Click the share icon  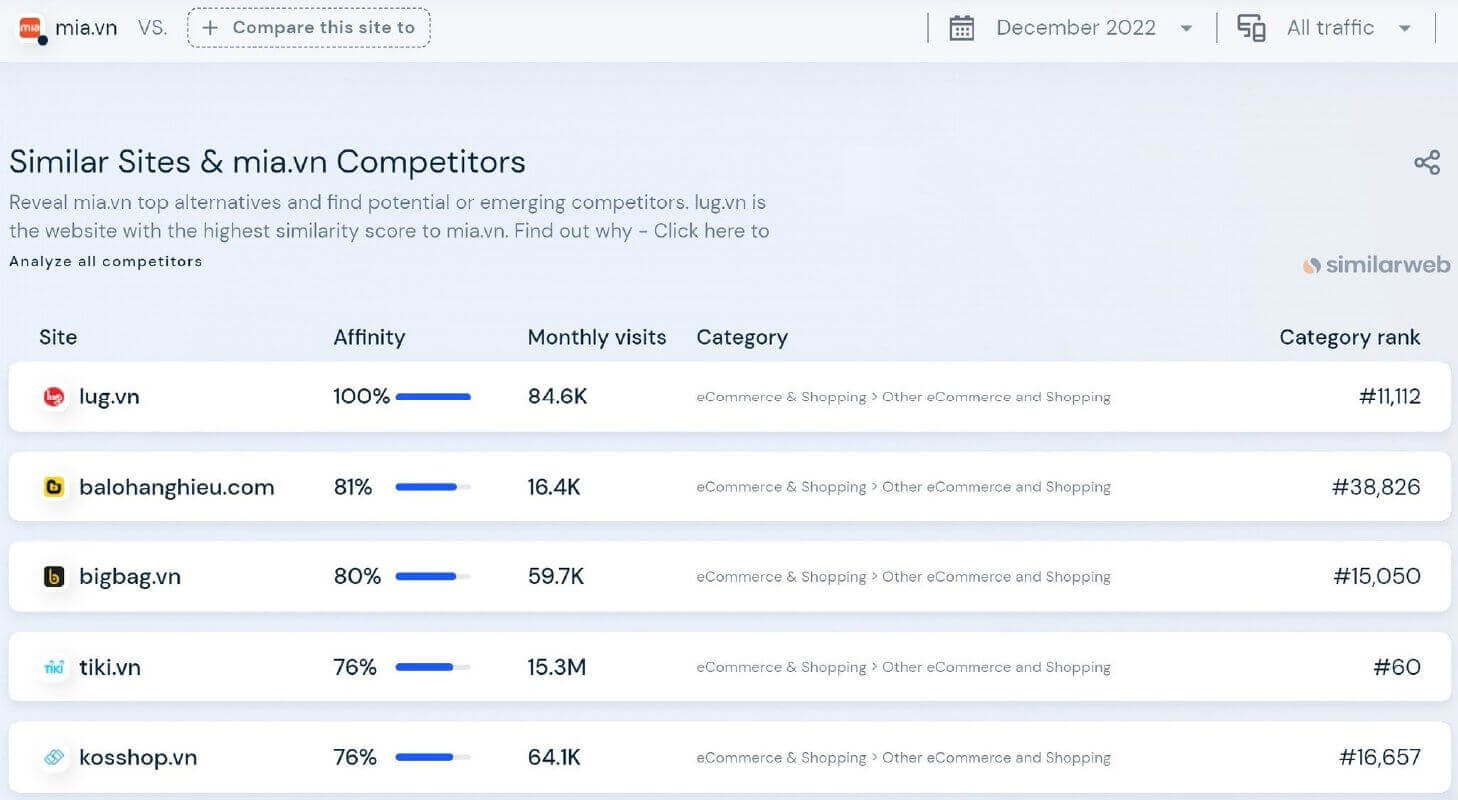[x=1427, y=163]
